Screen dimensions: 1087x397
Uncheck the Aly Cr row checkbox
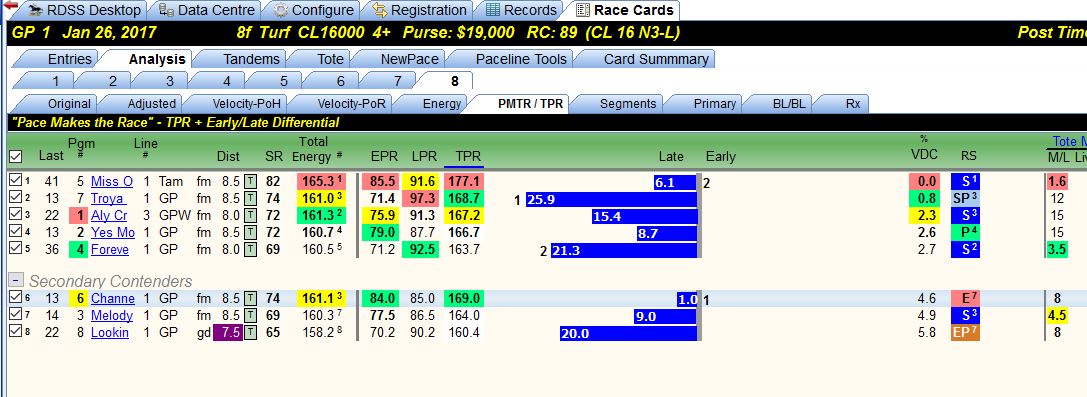click(x=15, y=215)
